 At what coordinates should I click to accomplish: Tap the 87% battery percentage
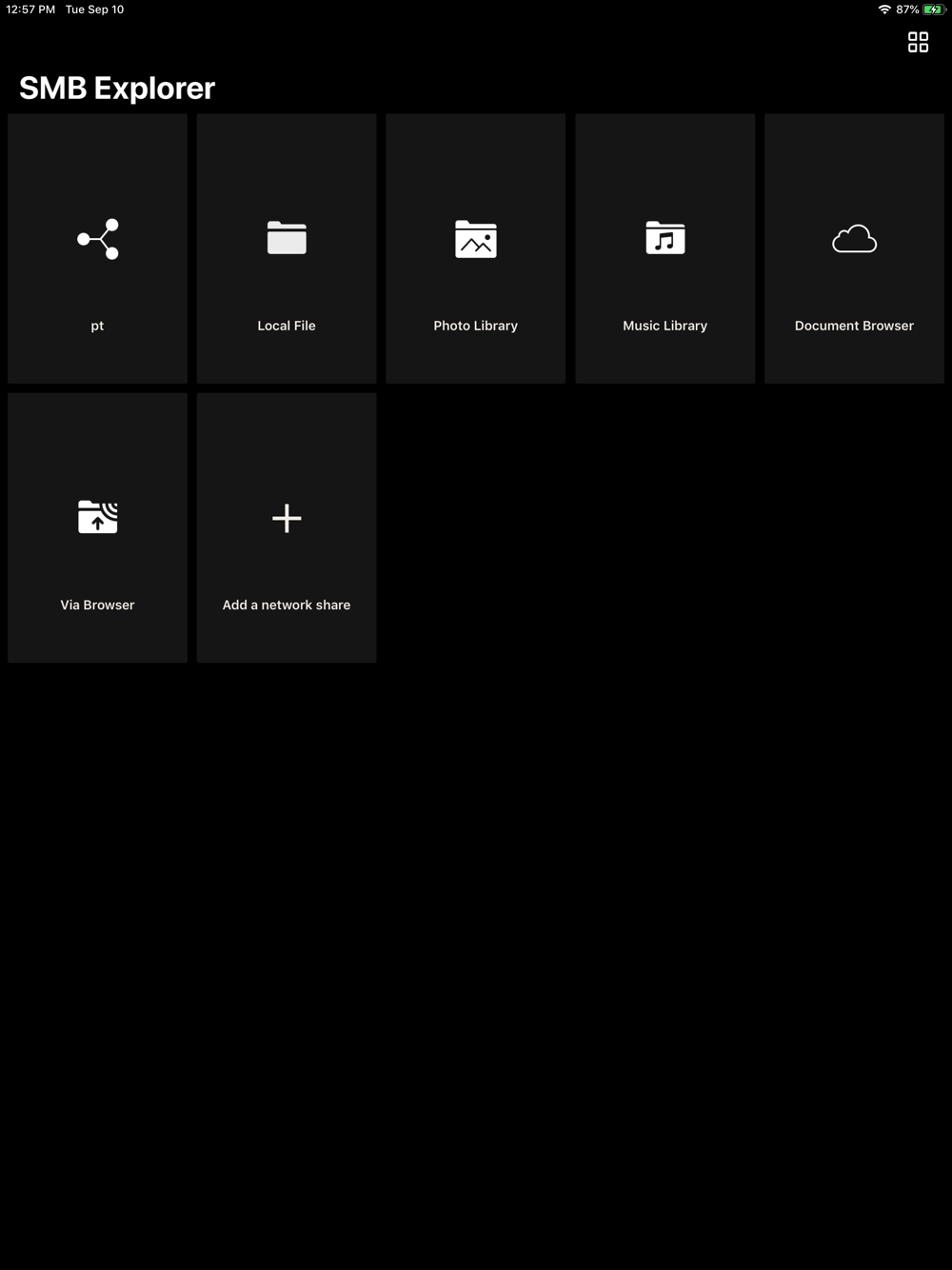coord(907,10)
